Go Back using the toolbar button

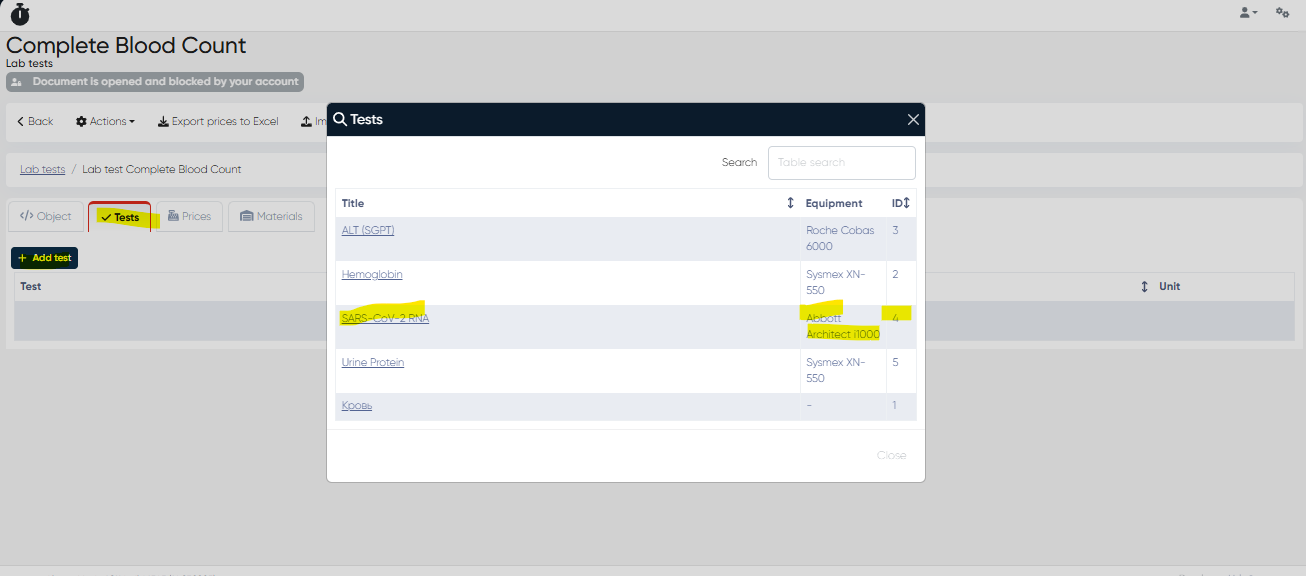[x=35, y=121]
